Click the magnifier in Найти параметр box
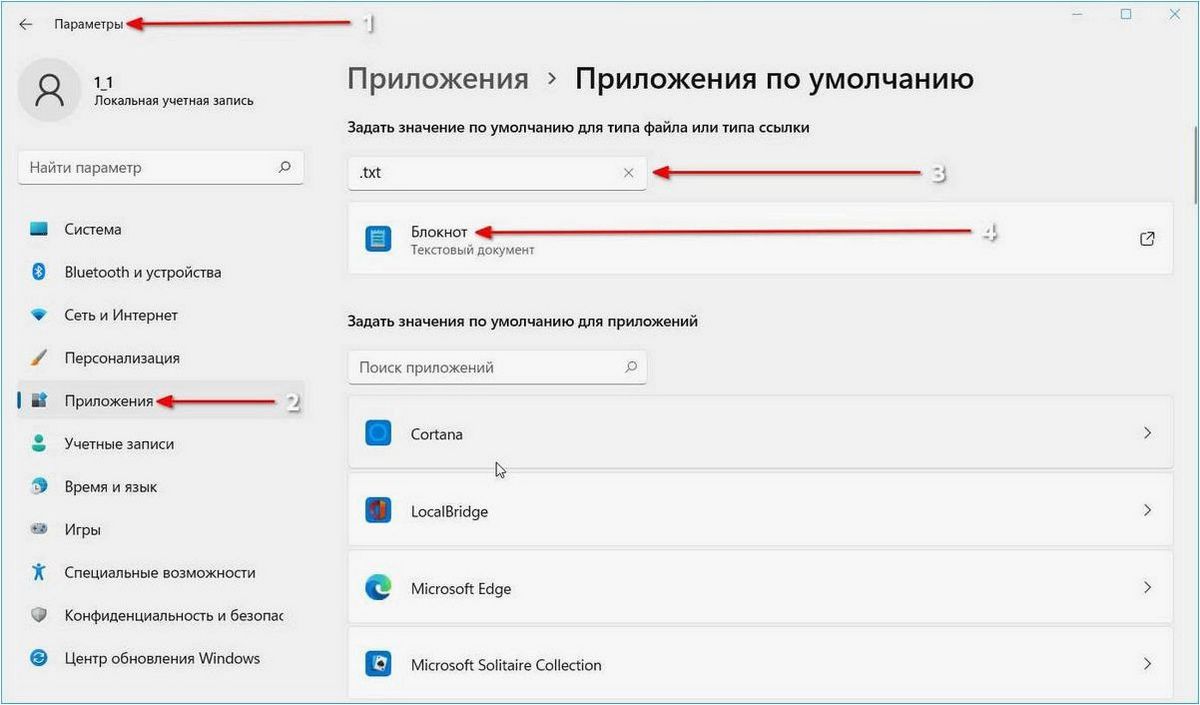 pos(285,168)
